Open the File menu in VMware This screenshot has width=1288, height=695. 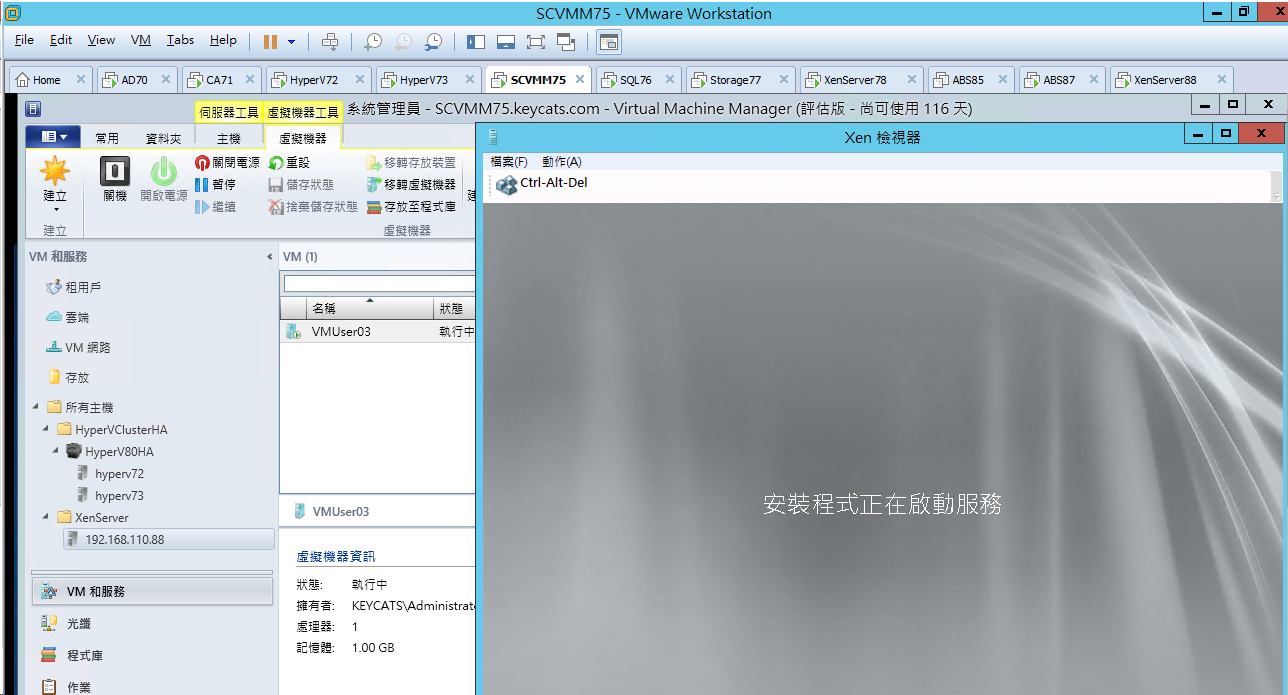[24, 40]
